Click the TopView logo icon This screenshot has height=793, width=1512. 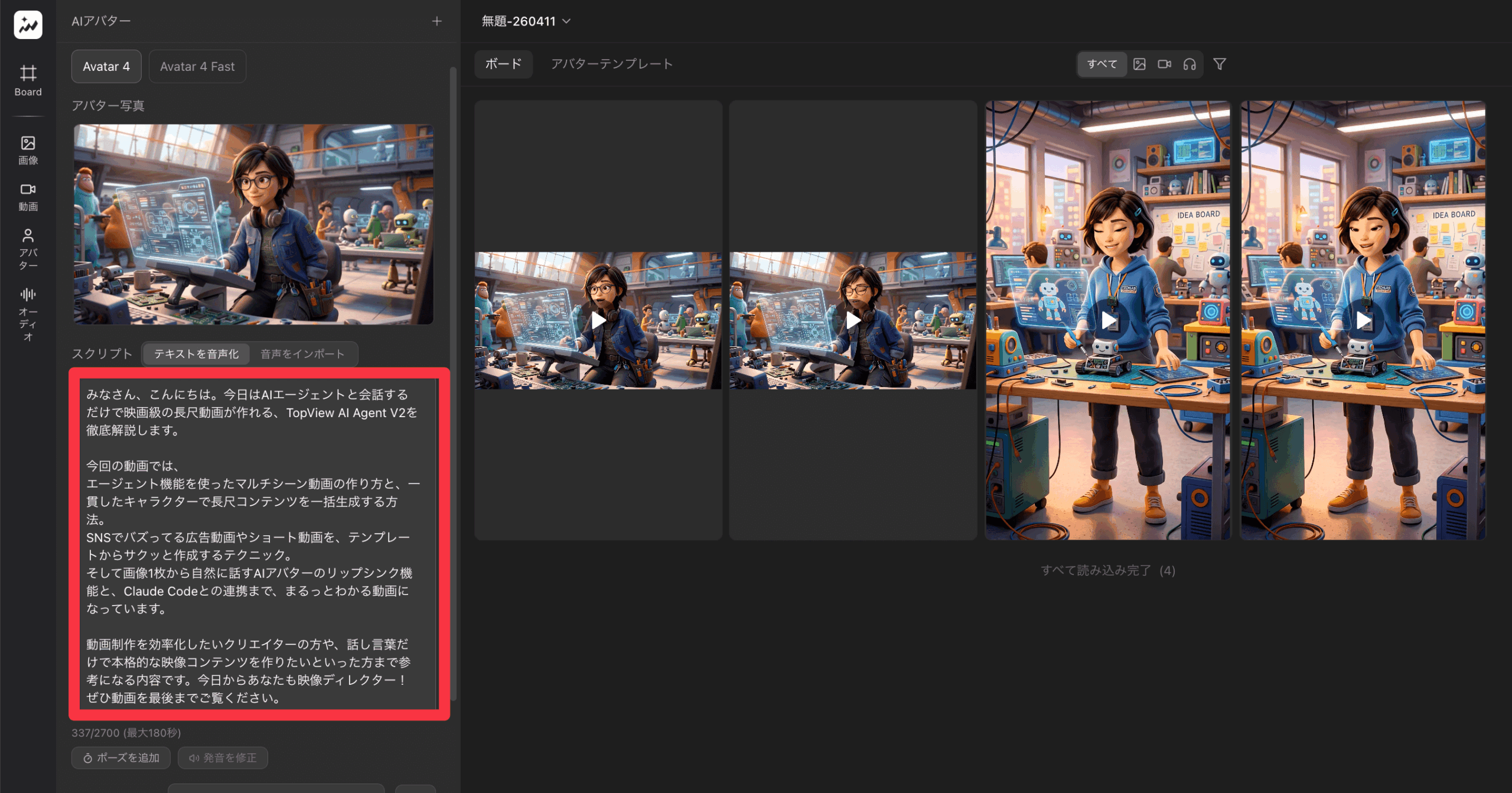click(28, 25)
